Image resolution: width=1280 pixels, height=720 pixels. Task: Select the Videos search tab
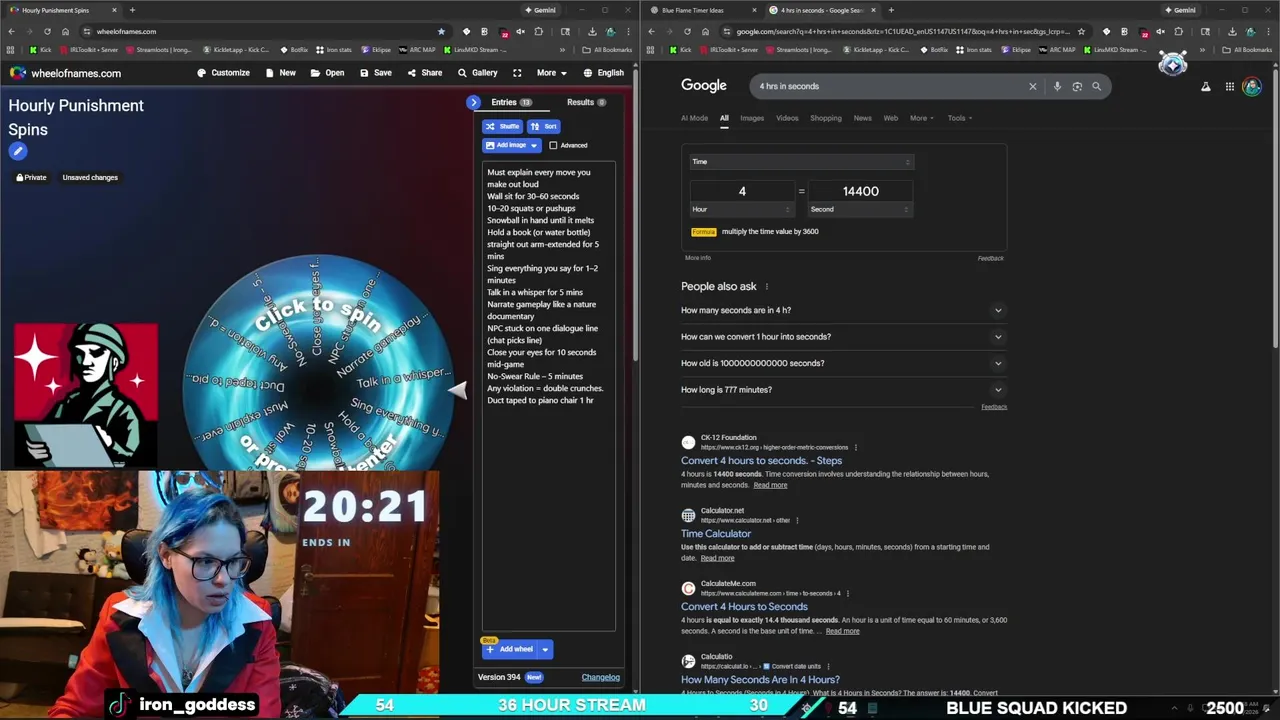pos(787,118)
